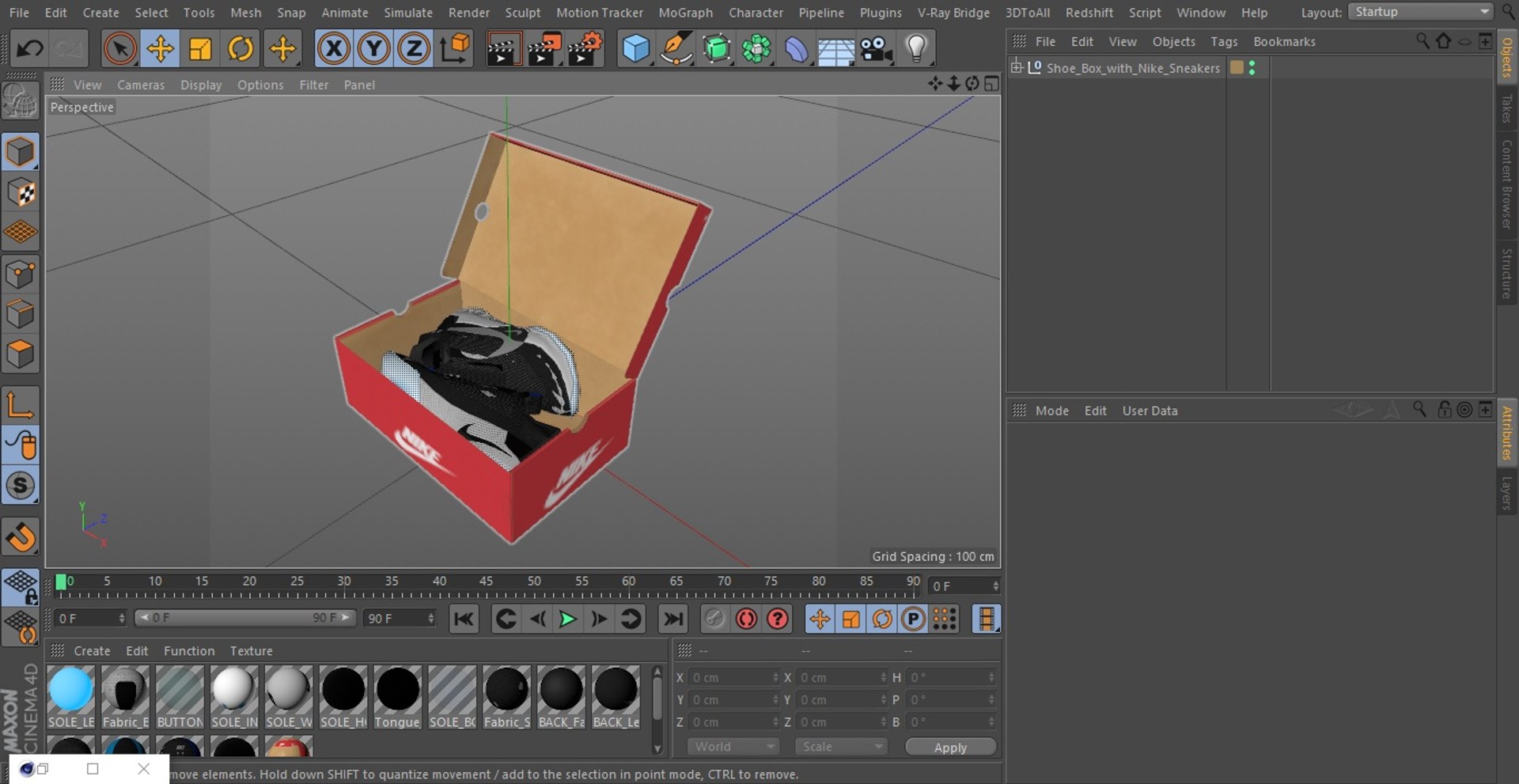
Task: Toggle X axis lock
Action: [333, 49]
